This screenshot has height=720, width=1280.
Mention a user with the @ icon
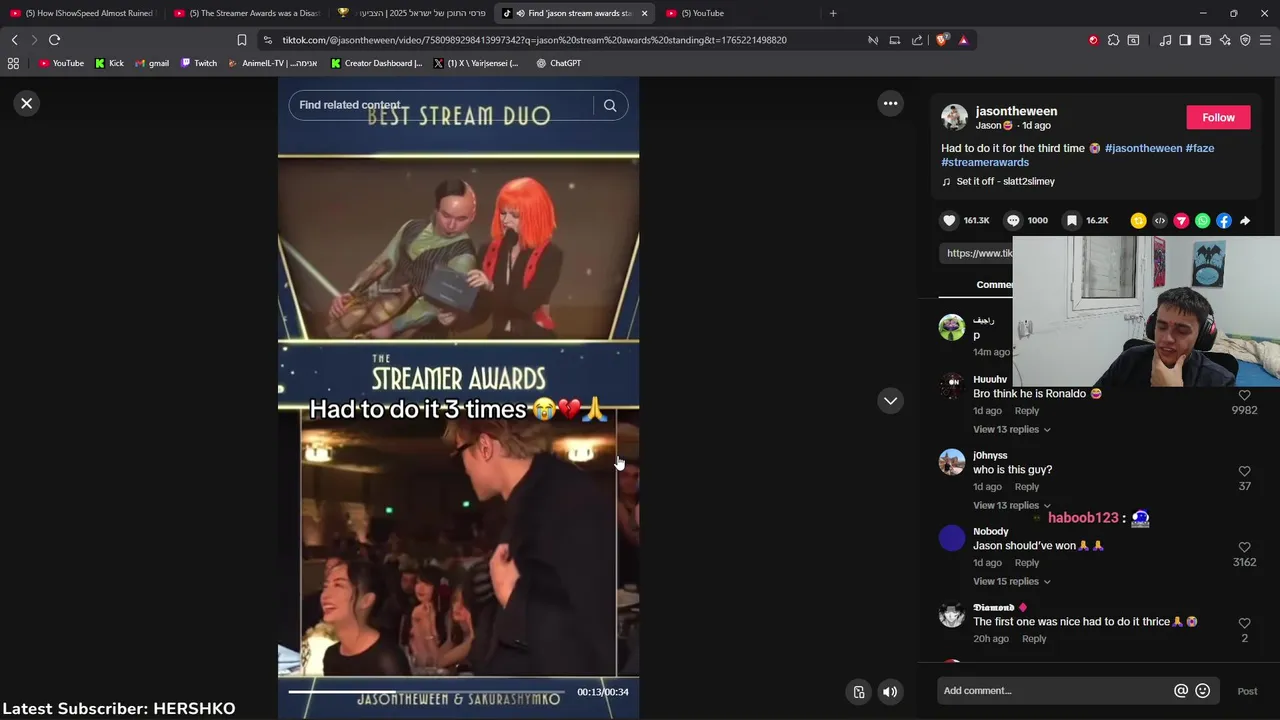[x=1181, y=691]
